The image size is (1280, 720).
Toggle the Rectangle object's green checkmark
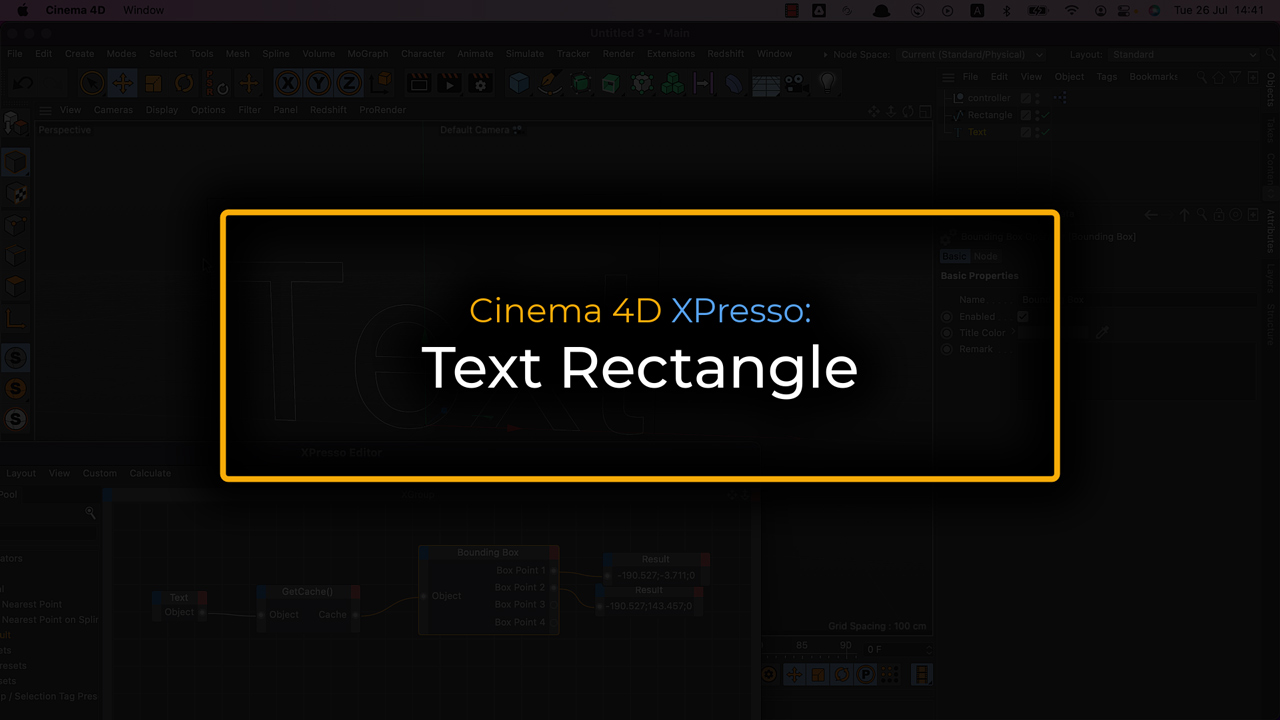tap(1043, 115)
